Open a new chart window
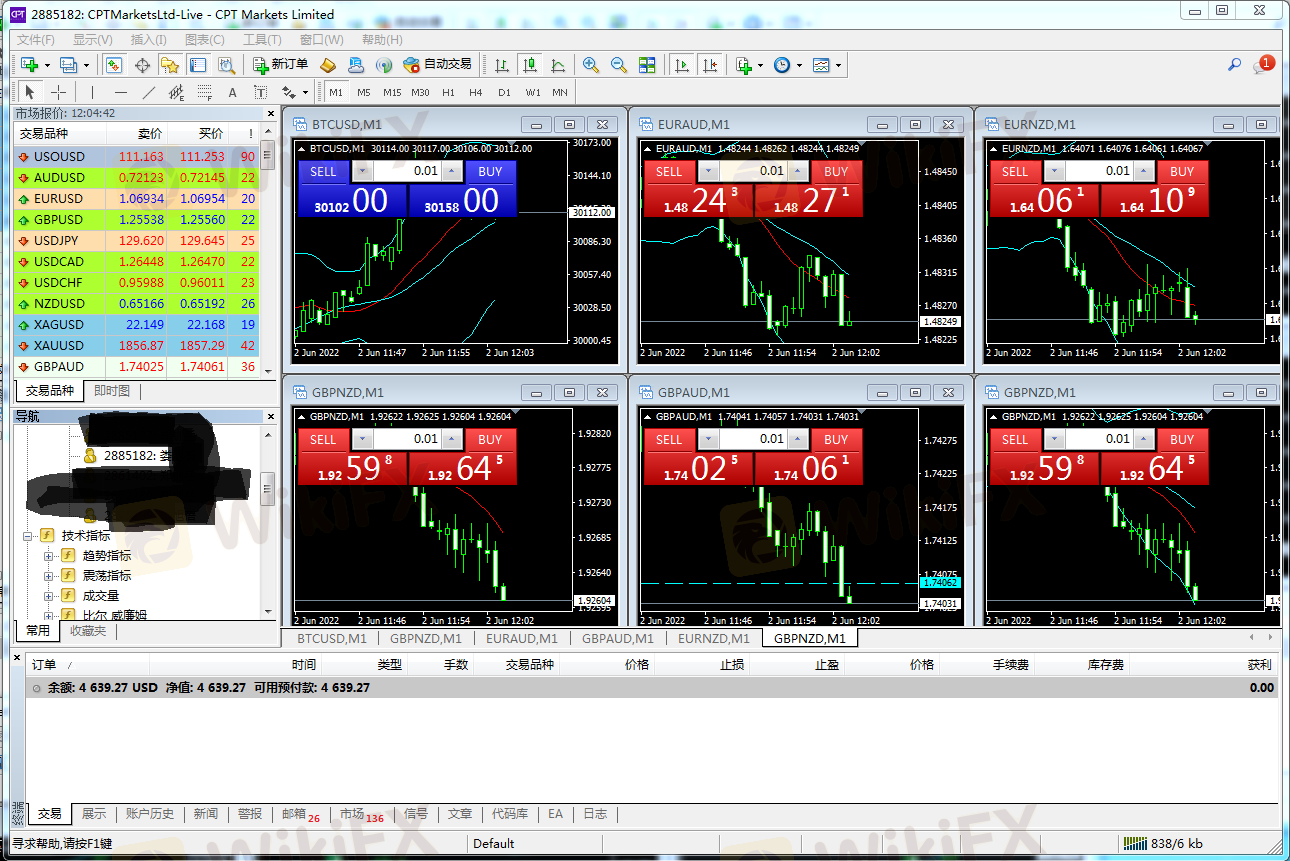The width and height of the screenshot is (1290, 861). (x=29, y=65)
